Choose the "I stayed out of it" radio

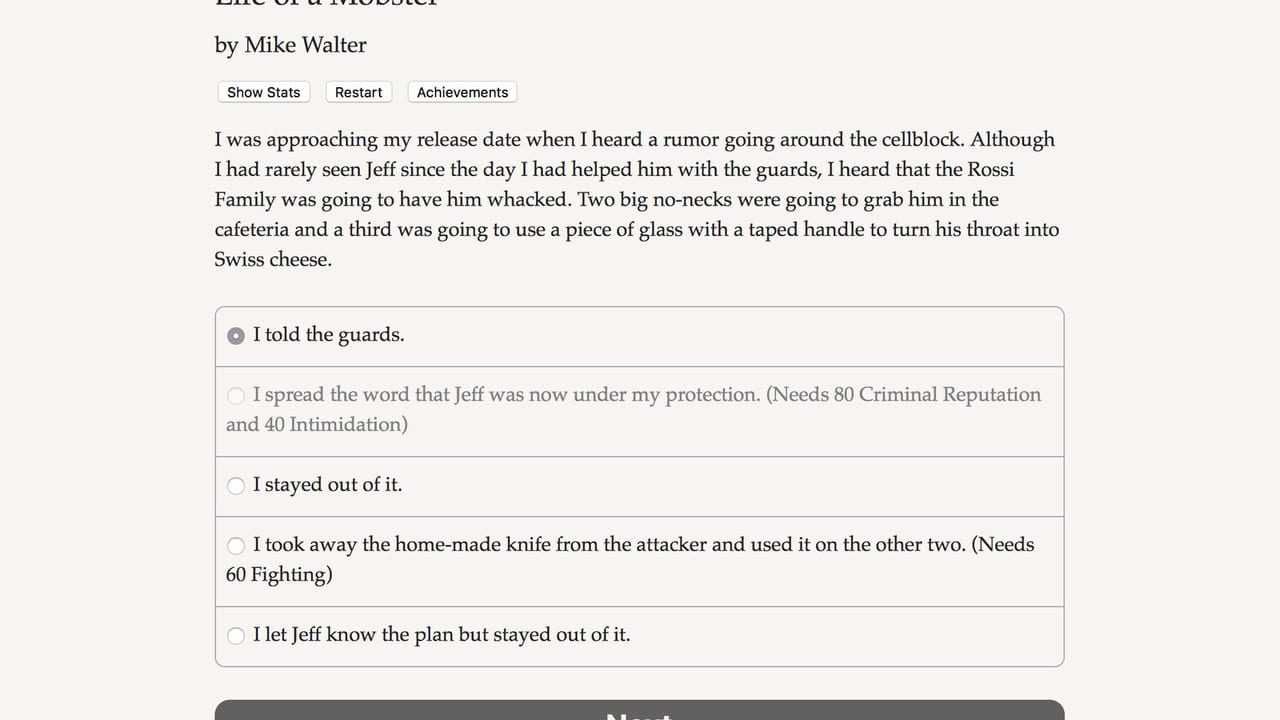coord(236,486)
